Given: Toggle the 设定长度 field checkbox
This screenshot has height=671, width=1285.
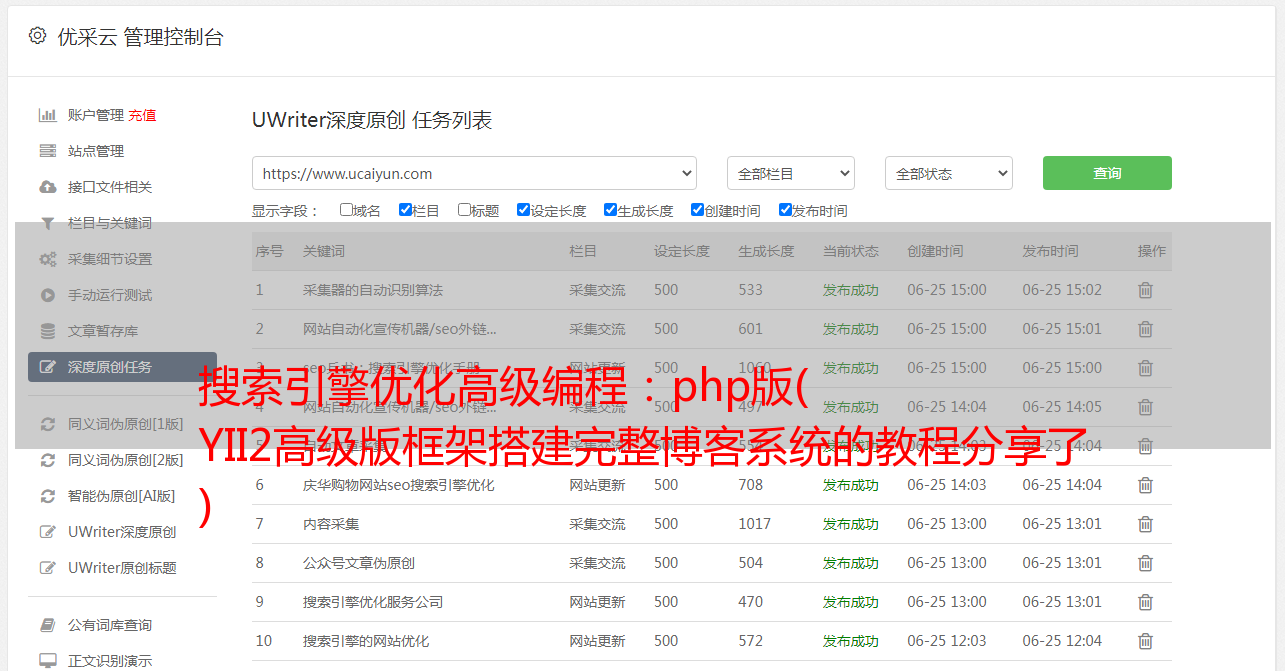Looking at the screenshot, I should point(523,210).
